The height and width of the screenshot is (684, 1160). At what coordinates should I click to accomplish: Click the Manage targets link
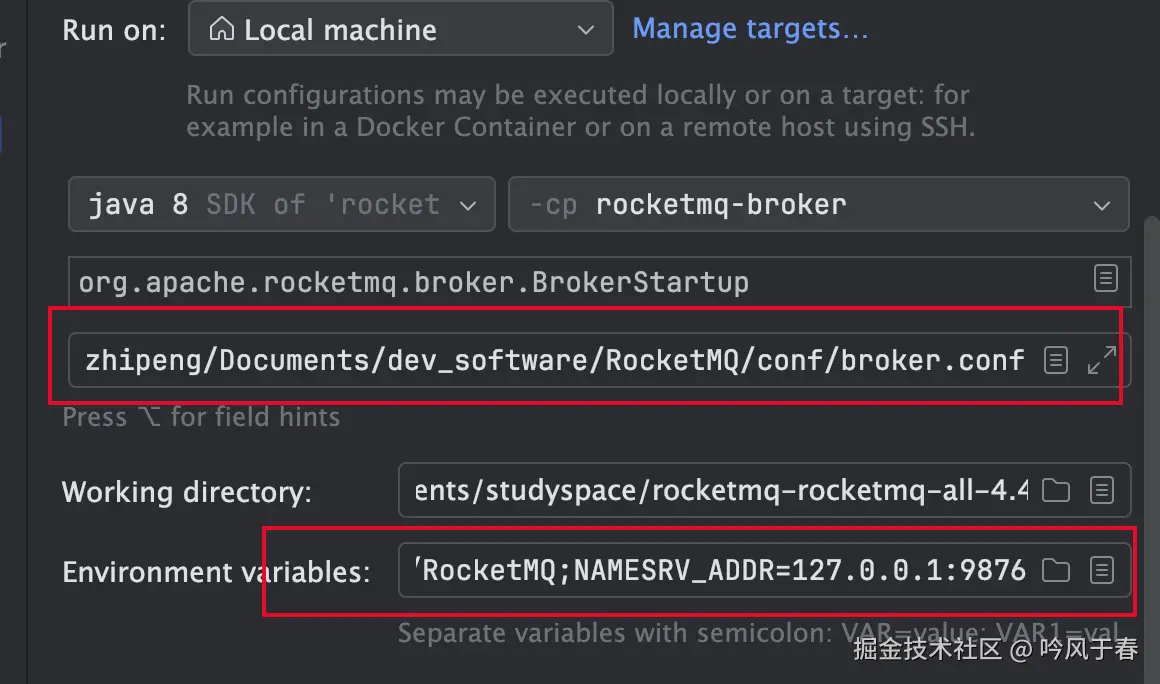(x=750, y=29)
